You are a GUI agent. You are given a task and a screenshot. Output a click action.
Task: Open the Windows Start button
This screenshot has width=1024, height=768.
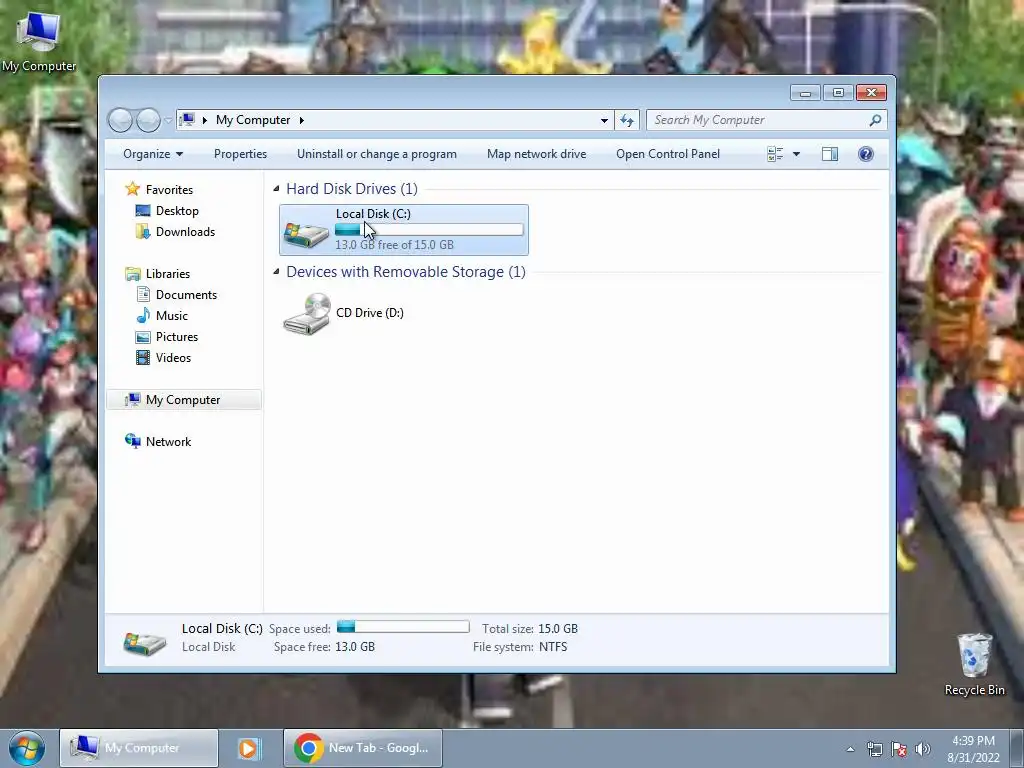click(26, 748)
